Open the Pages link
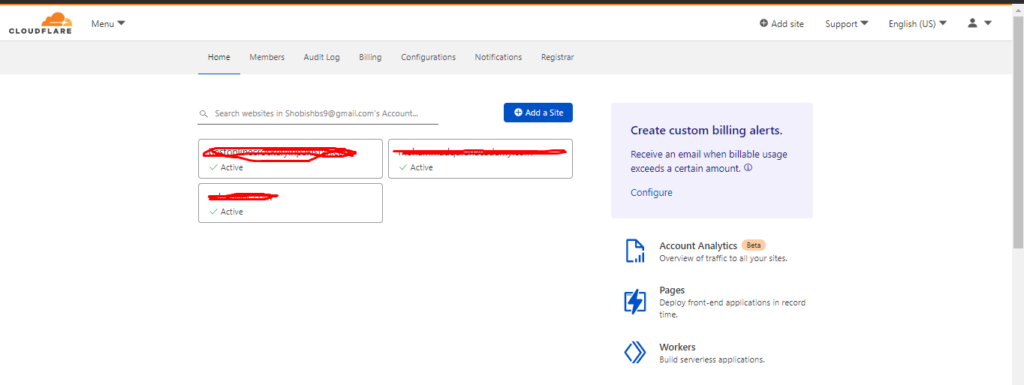Image resolution: width=1024 pixels, height=385 pixels. (x=672, y=290)
